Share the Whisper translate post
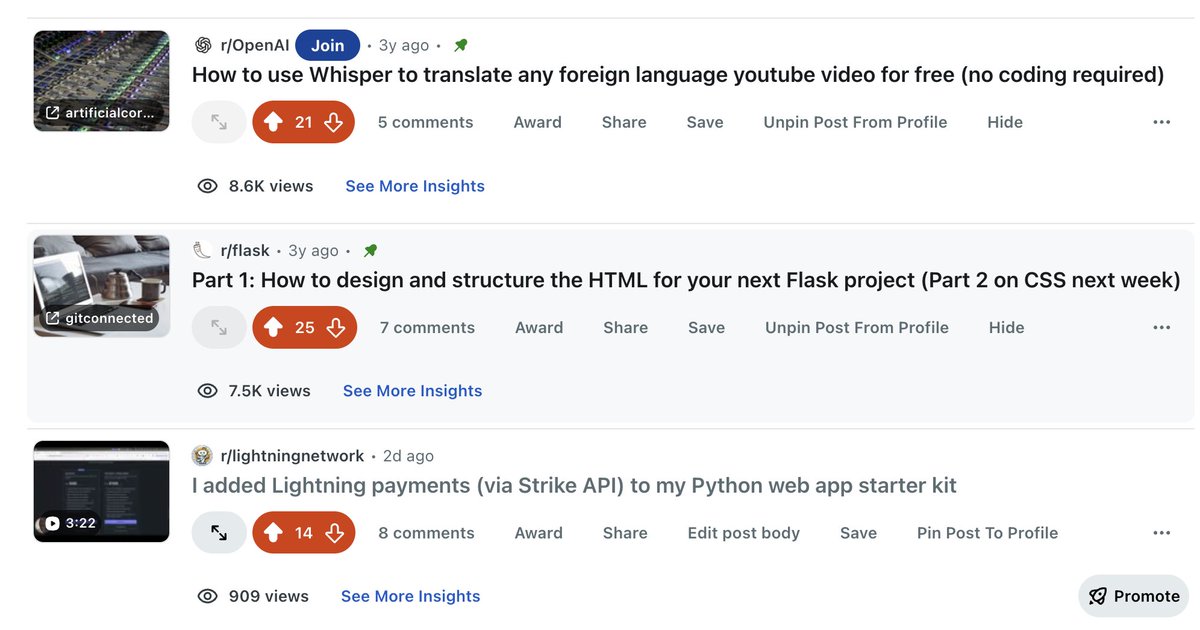Viewport: 1200px width, 630px height. pos(624,122)
